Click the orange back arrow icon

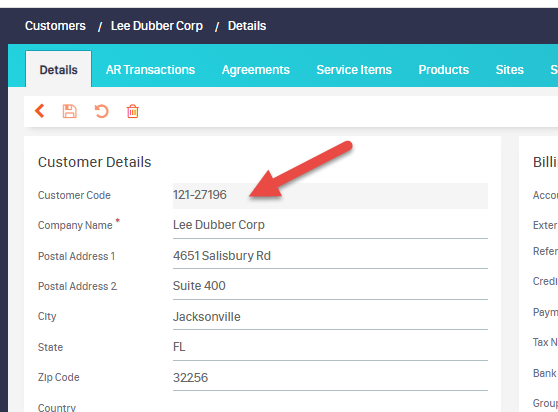point(40,111)
